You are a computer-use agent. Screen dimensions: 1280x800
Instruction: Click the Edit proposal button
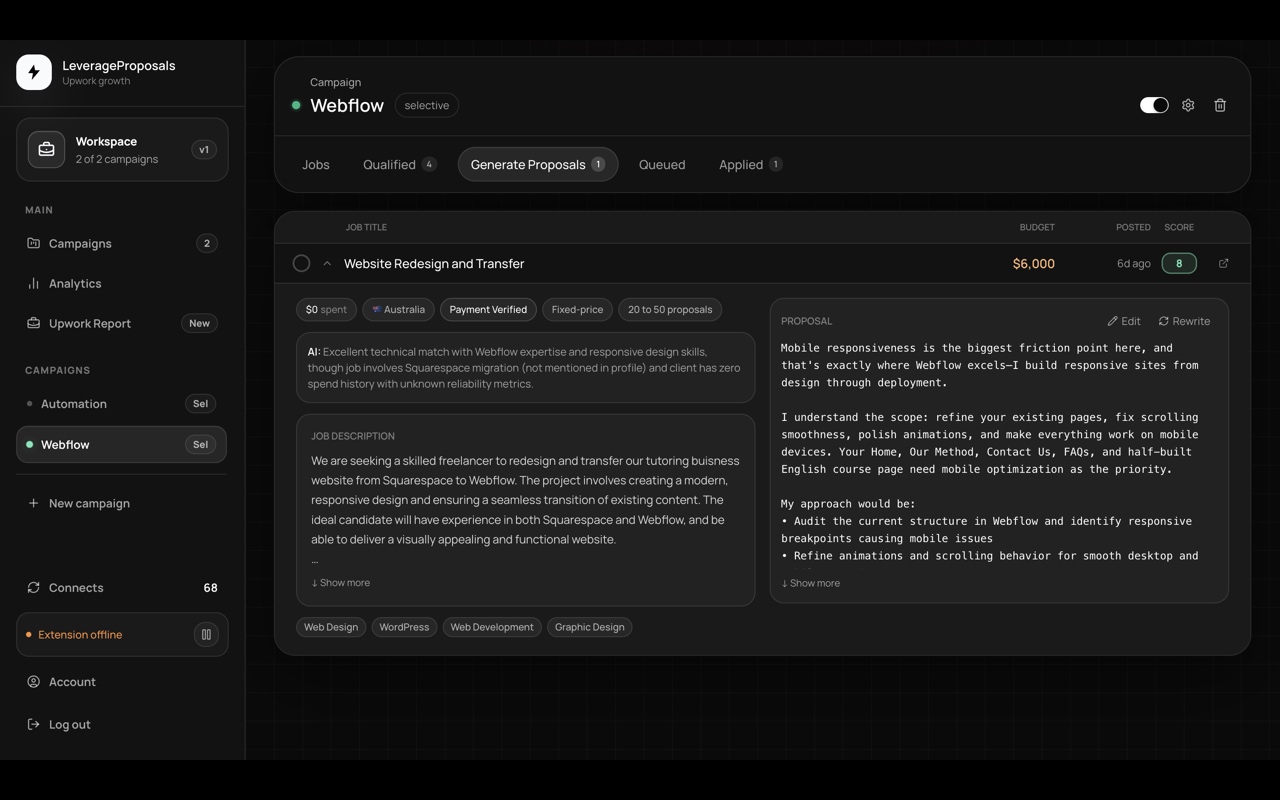[x=1124, y=321]
